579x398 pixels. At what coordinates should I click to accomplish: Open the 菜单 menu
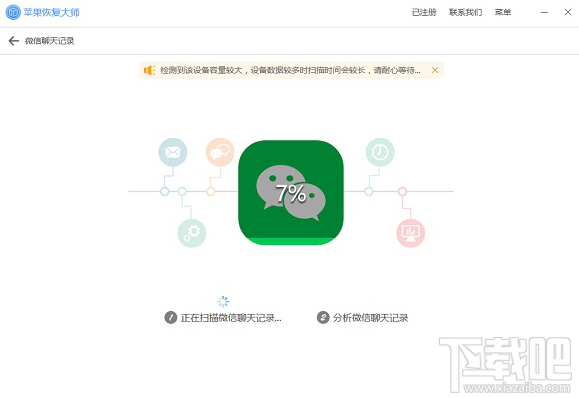coord(503,12)
